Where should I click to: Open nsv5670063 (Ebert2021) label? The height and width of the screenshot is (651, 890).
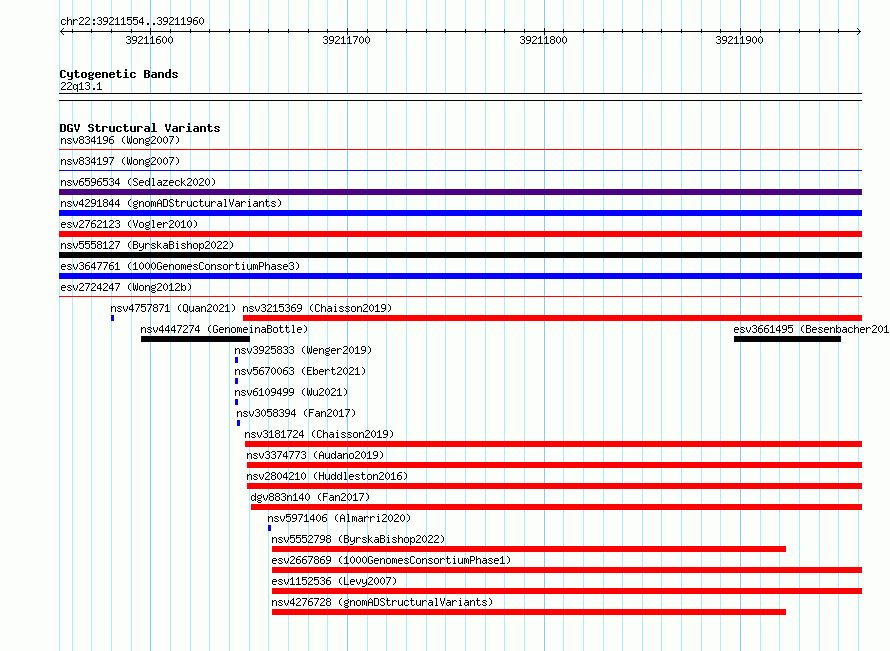tap(300, 371)
